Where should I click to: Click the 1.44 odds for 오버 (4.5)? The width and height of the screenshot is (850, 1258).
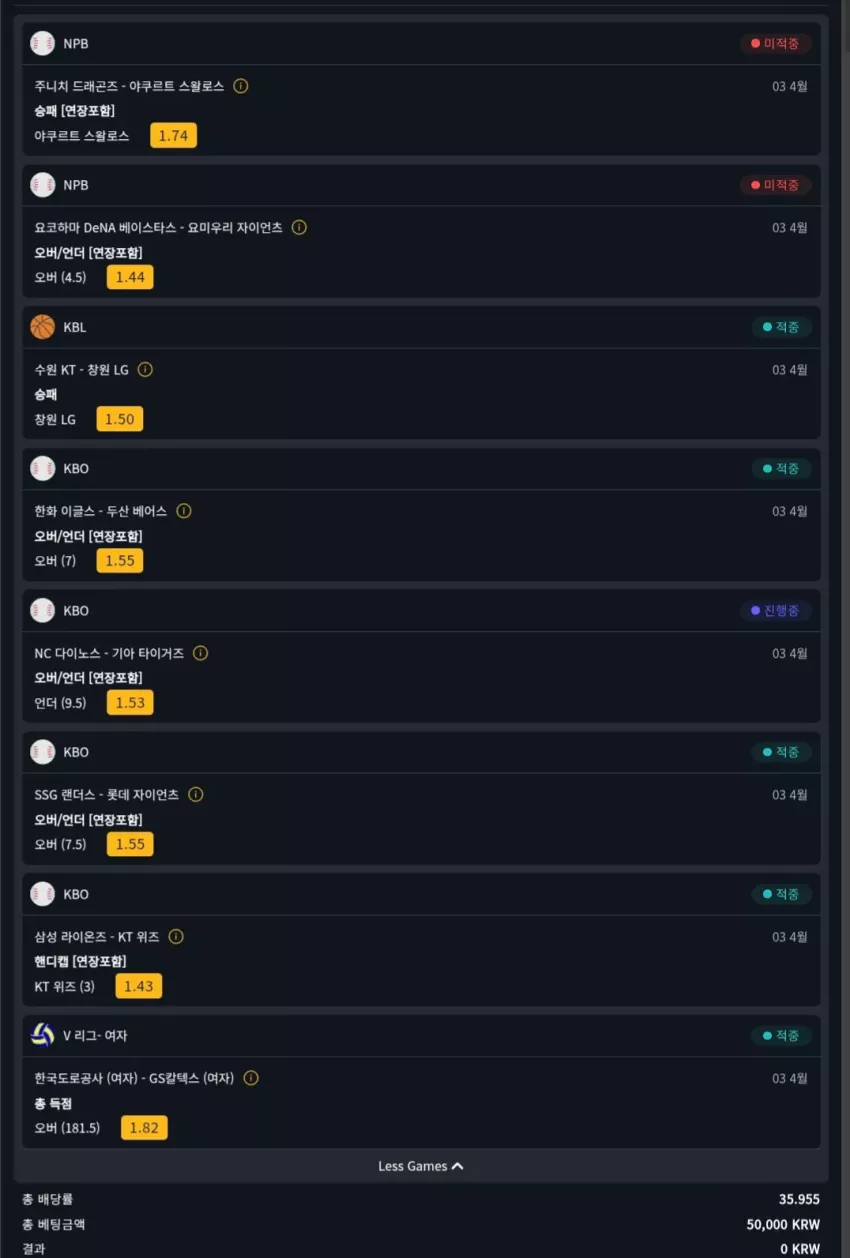[131, 277]
